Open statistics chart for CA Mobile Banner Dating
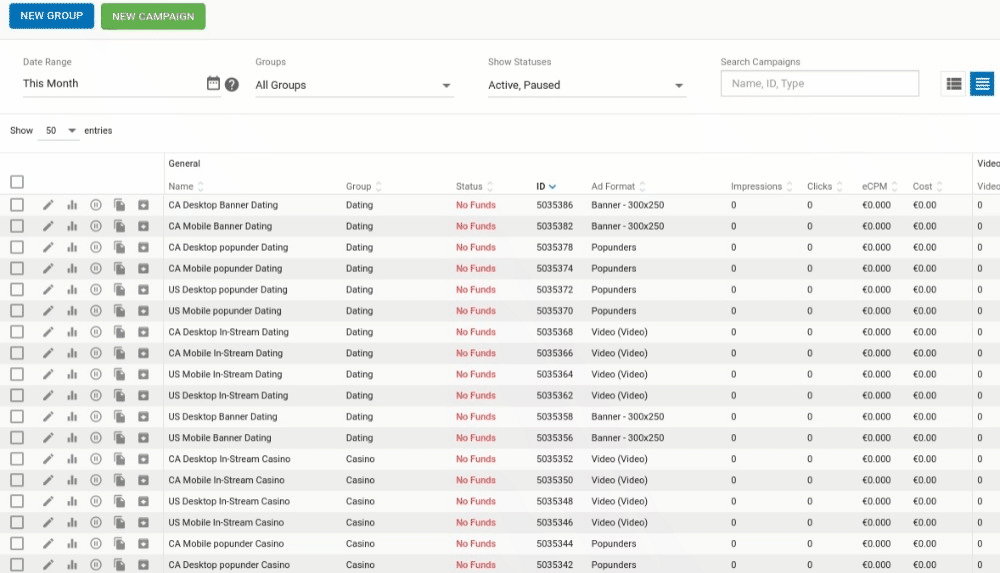The height and width of the screenshot is (573, 1000). click(x=72, y=226)
